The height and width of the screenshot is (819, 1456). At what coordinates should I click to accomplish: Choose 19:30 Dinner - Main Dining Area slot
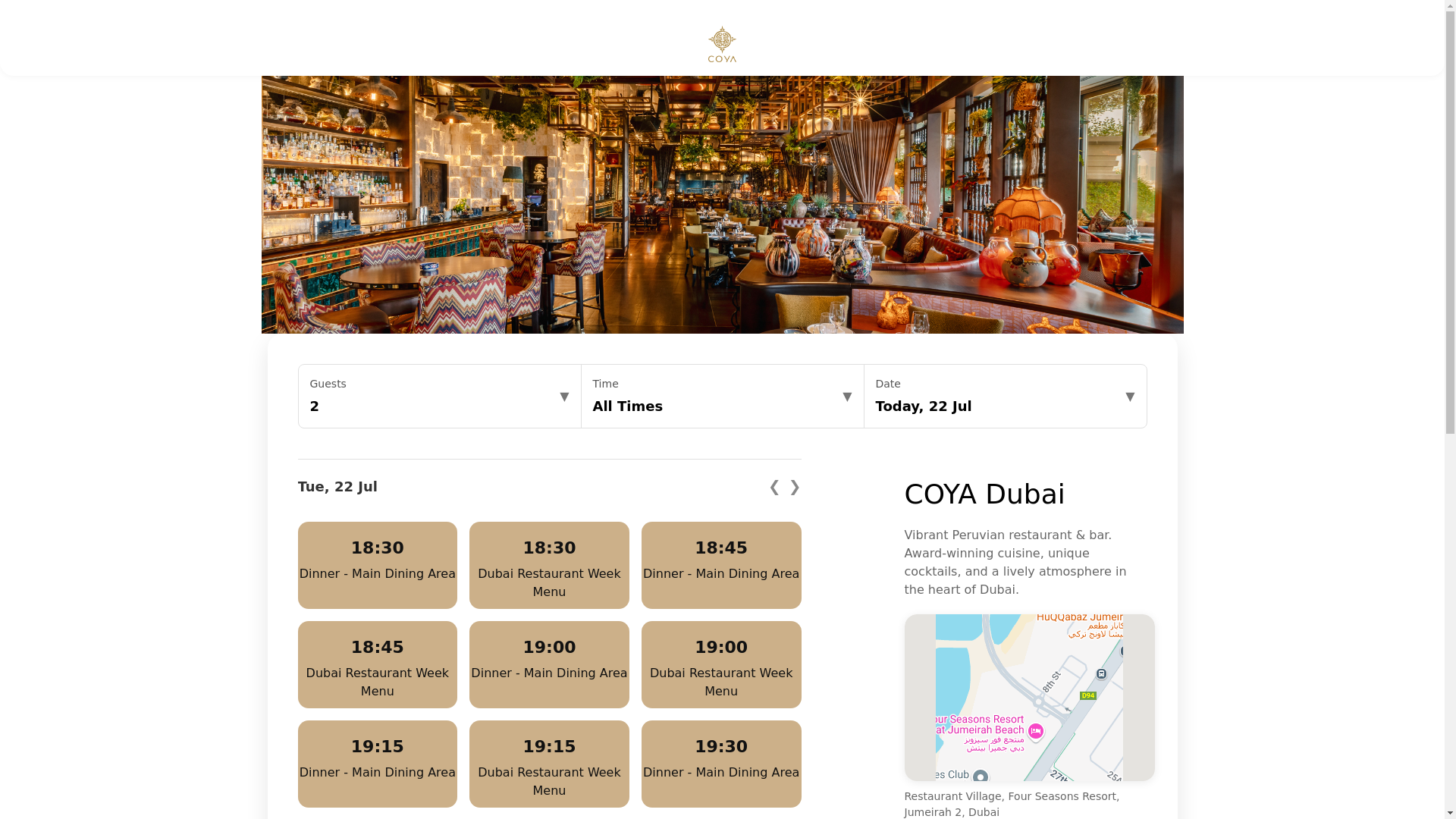[721, 764]
